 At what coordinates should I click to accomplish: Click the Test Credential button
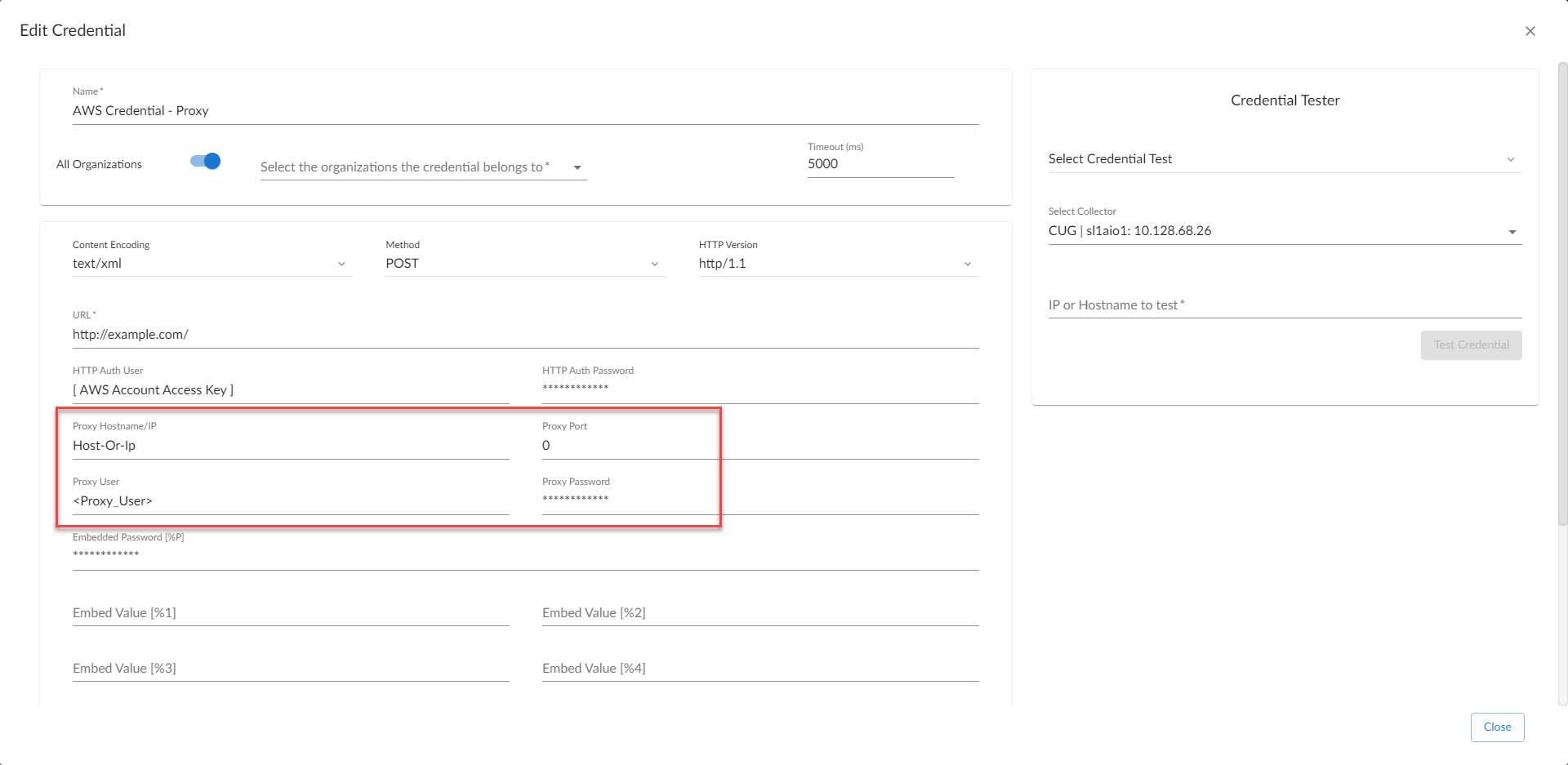tap(1471, 345)
